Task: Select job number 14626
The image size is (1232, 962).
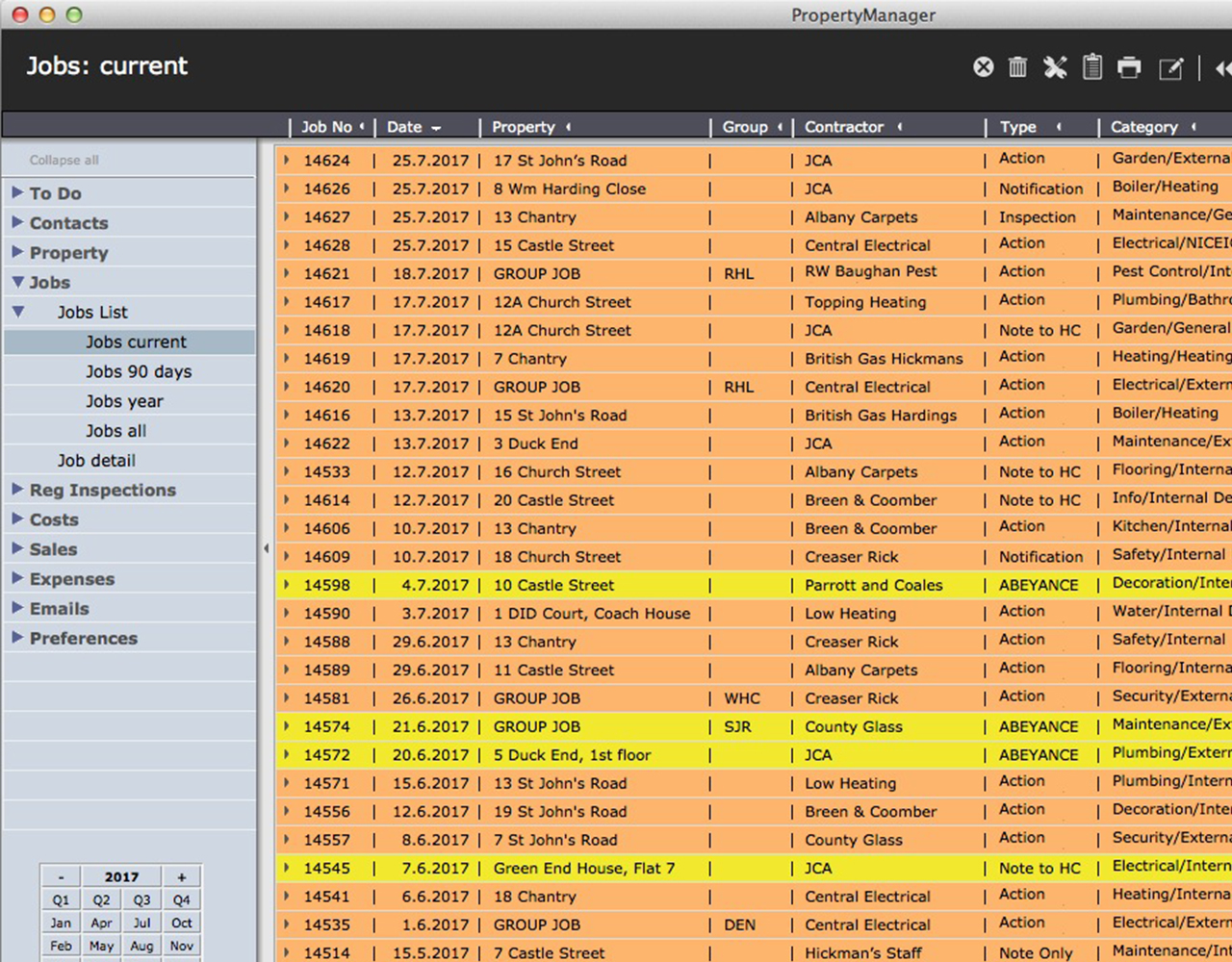Action: pos(327,189)
